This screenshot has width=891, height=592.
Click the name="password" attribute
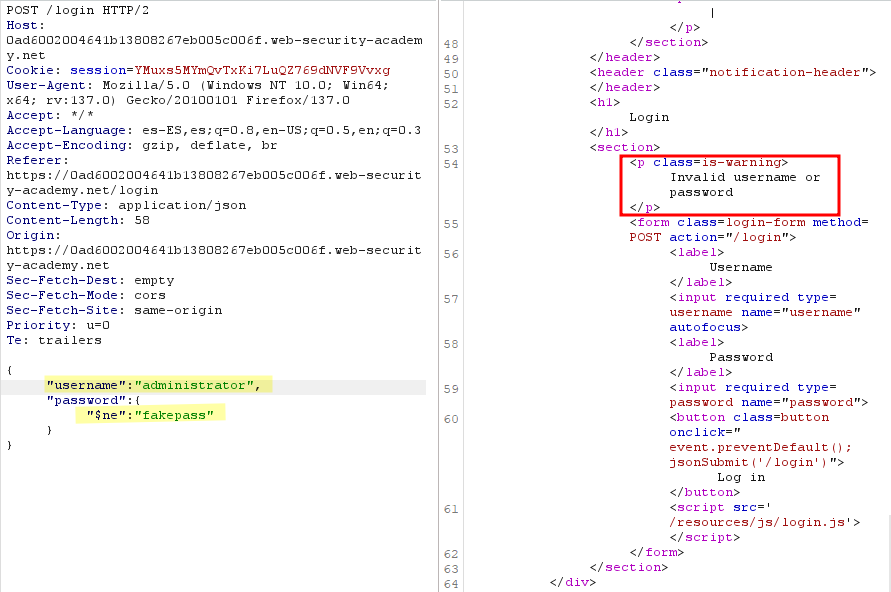click(801, 402)
